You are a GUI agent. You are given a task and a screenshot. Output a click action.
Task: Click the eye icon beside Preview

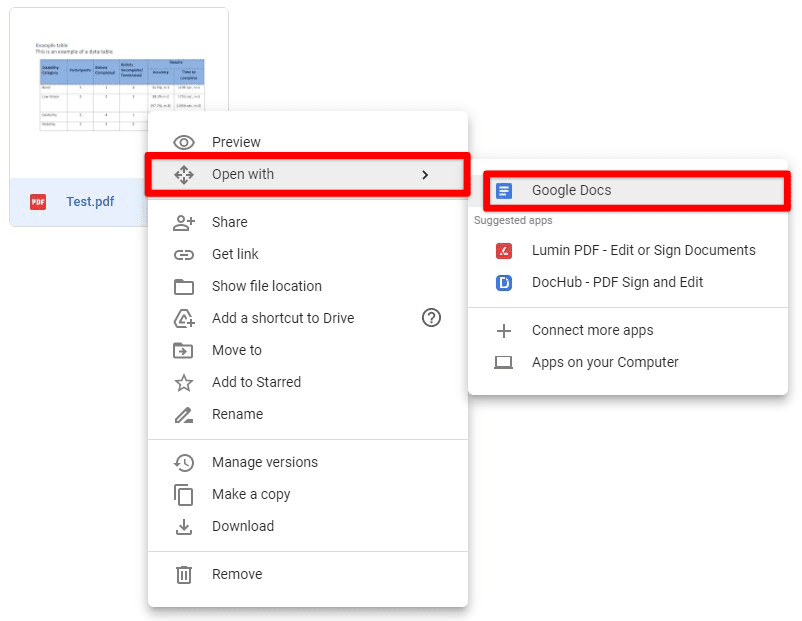tap(184, 142)
